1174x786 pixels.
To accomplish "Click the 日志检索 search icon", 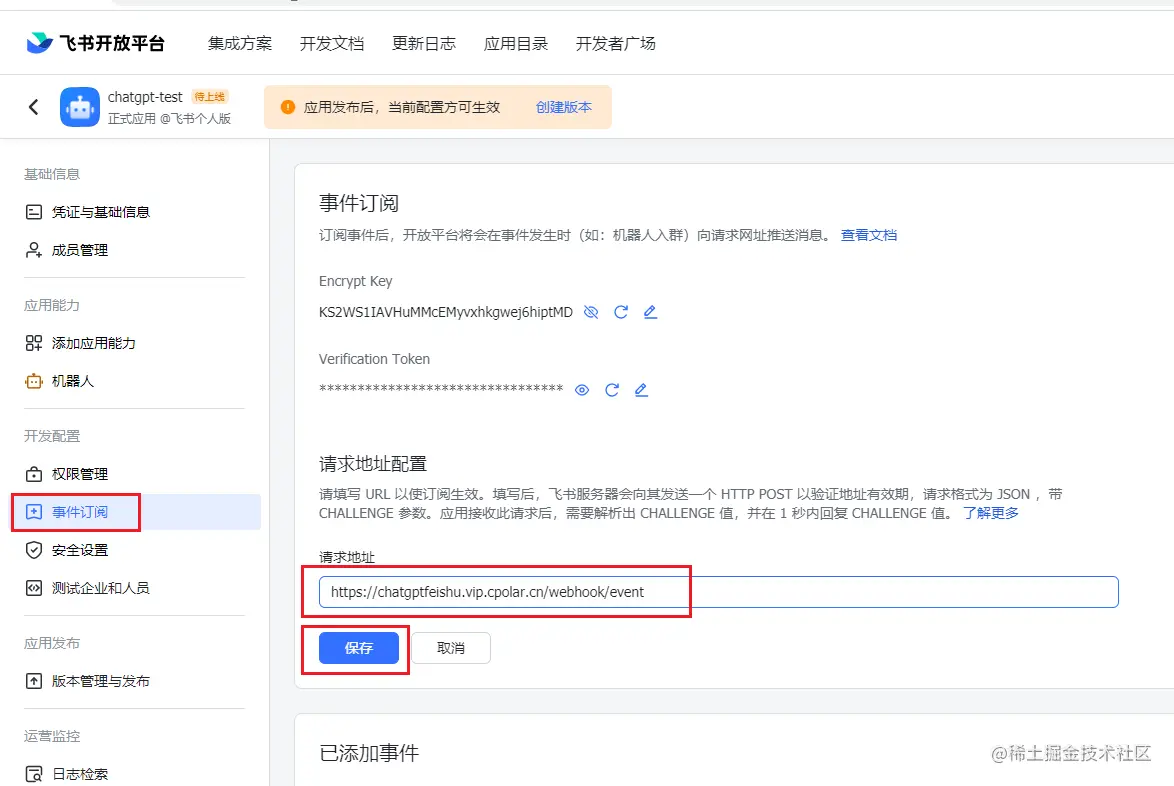I will (x=34, y=773).
